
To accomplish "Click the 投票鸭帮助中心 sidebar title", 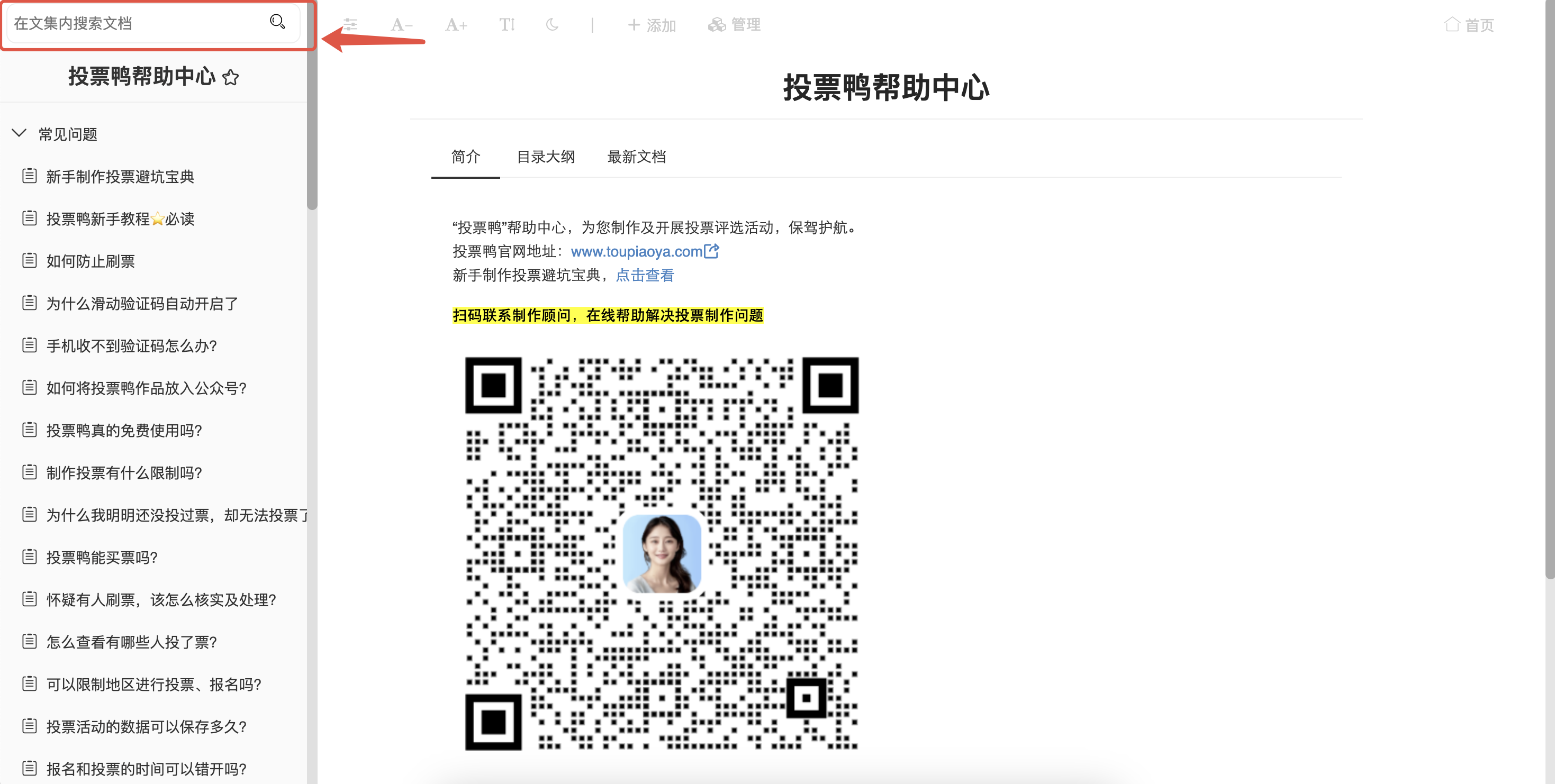I will pyautogui.click(x=142, y=77).
